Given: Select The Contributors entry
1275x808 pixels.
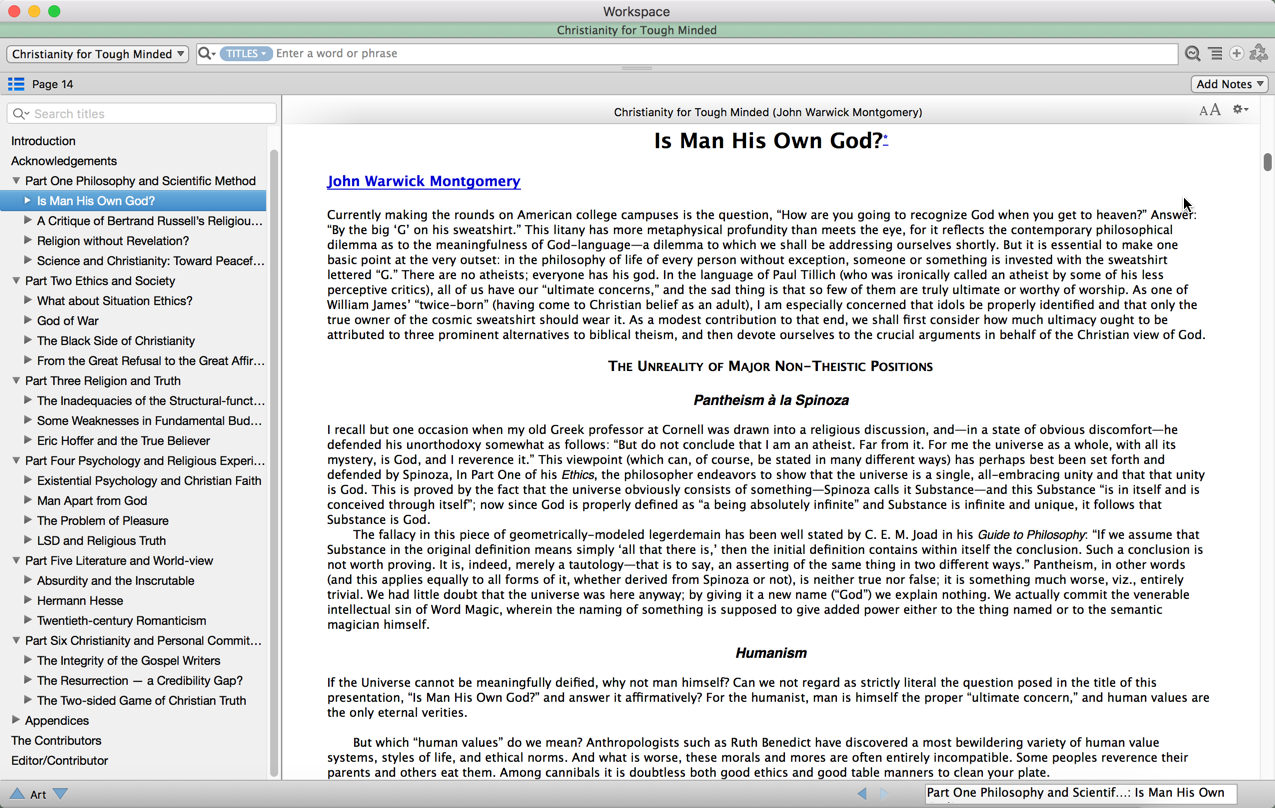Looking at the screenshot, I should pos(56,741).
